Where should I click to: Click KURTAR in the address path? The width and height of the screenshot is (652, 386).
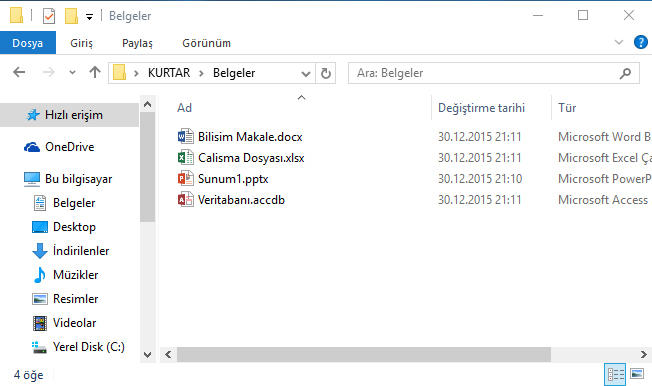169,73
